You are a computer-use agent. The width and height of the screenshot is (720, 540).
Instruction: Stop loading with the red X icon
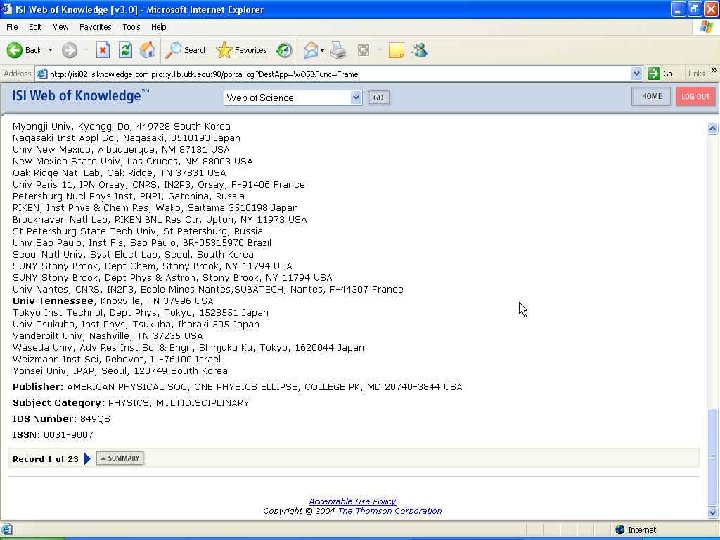pos(103,50)
